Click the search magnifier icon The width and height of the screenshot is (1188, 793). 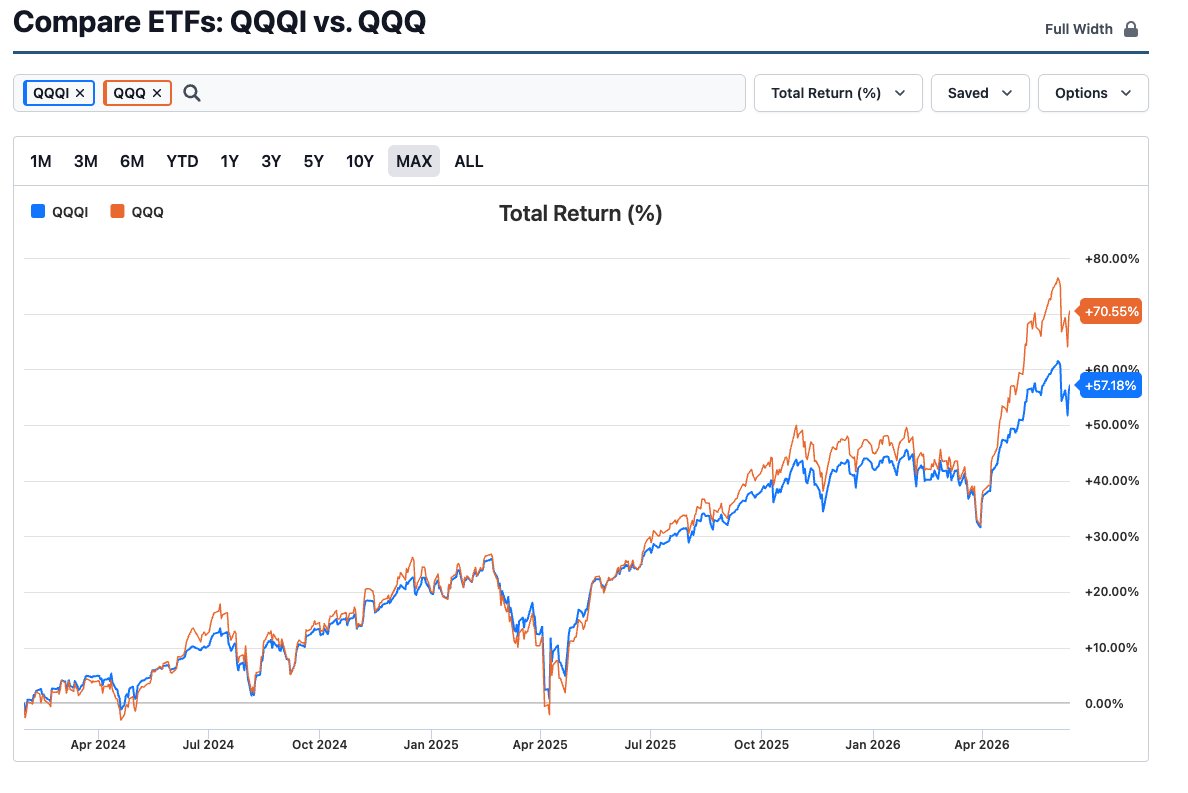pyautogui.click(x=192, y=93)
